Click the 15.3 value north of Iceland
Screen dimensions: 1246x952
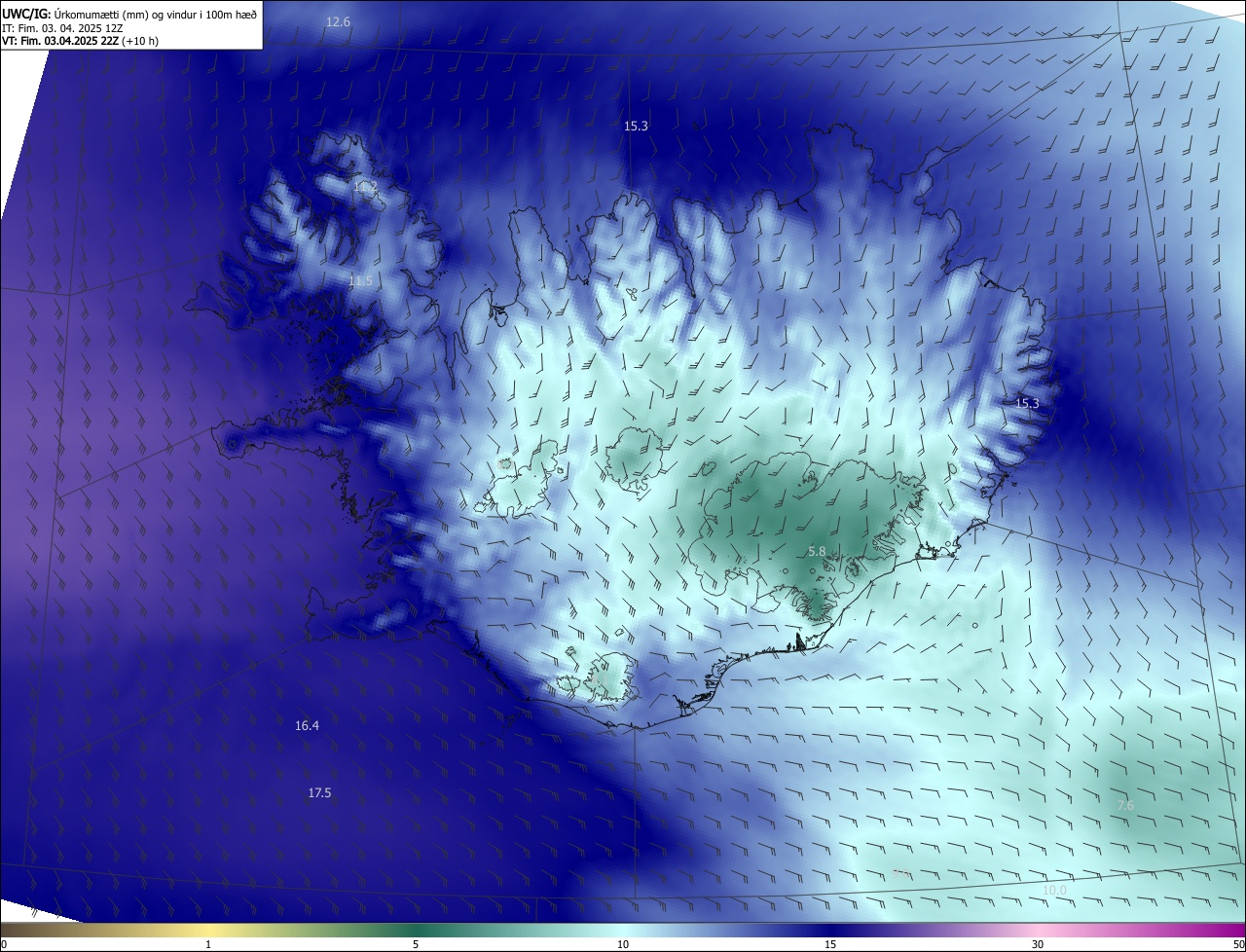pos(636,126)
